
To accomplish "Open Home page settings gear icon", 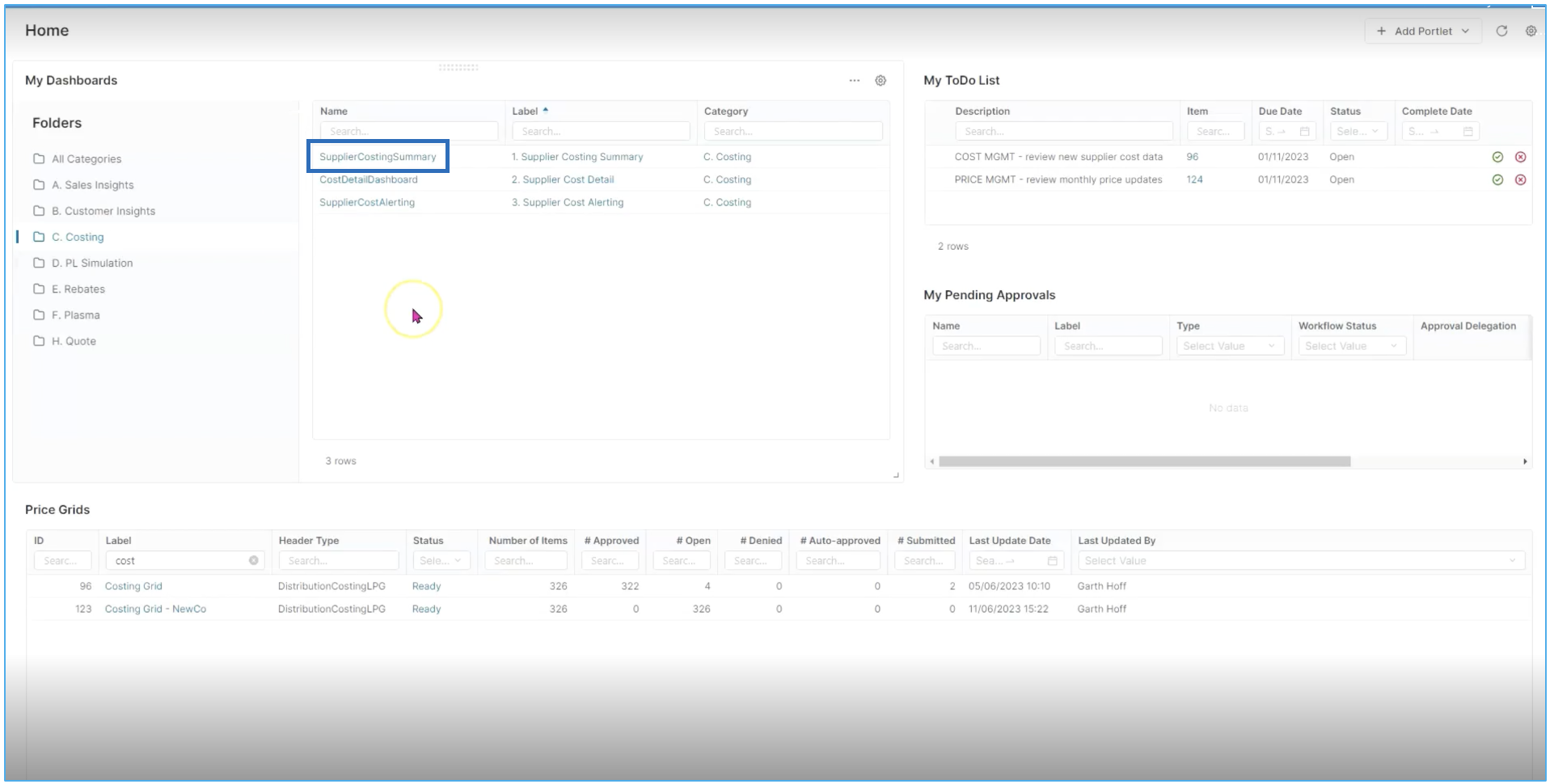I will [x=1531, y=31].
